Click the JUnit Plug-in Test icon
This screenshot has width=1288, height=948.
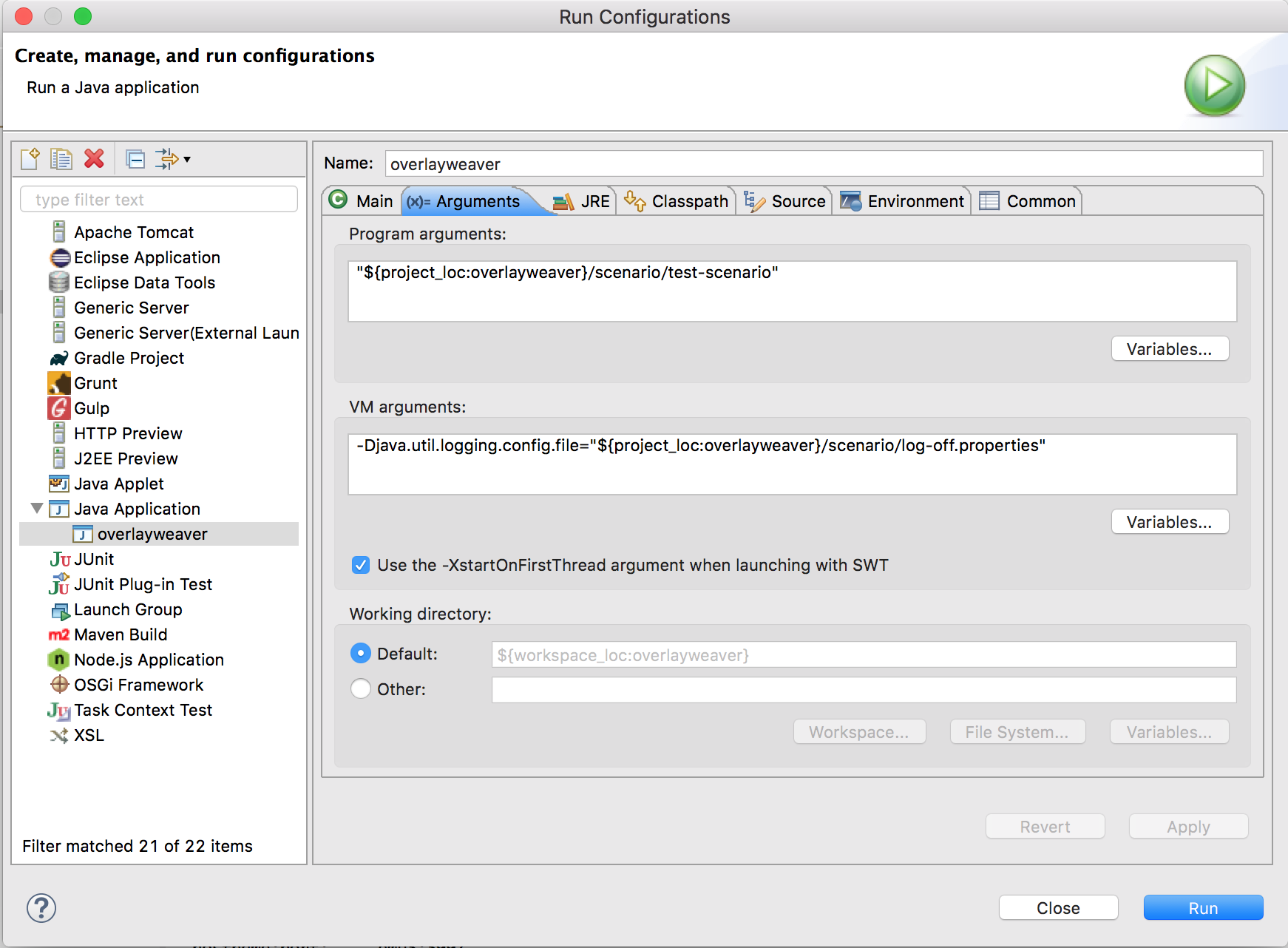(59, 583)
